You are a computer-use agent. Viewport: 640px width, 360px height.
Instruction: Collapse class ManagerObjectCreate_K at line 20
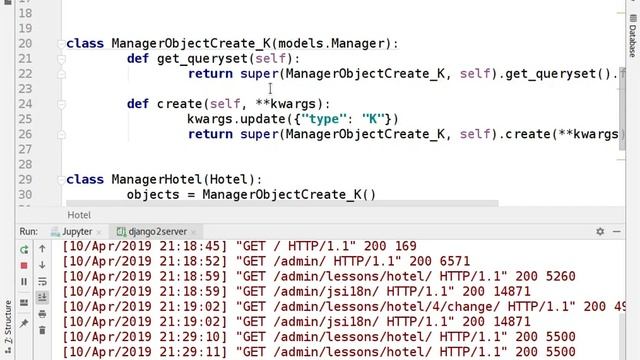tap(61, 44)
